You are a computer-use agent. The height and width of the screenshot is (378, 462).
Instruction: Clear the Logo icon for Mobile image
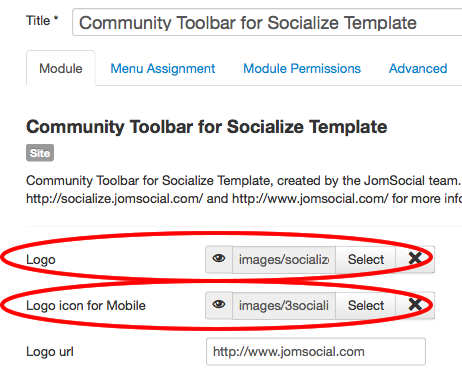pyautogui.click(x=415, y=305)
